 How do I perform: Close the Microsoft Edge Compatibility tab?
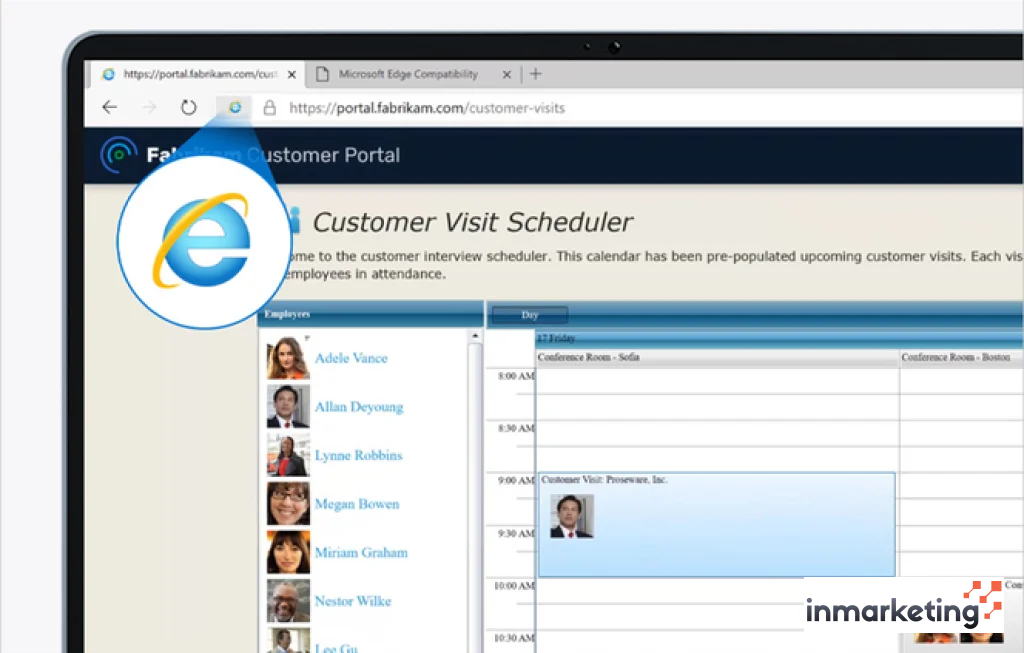click(x=506, y=75)
